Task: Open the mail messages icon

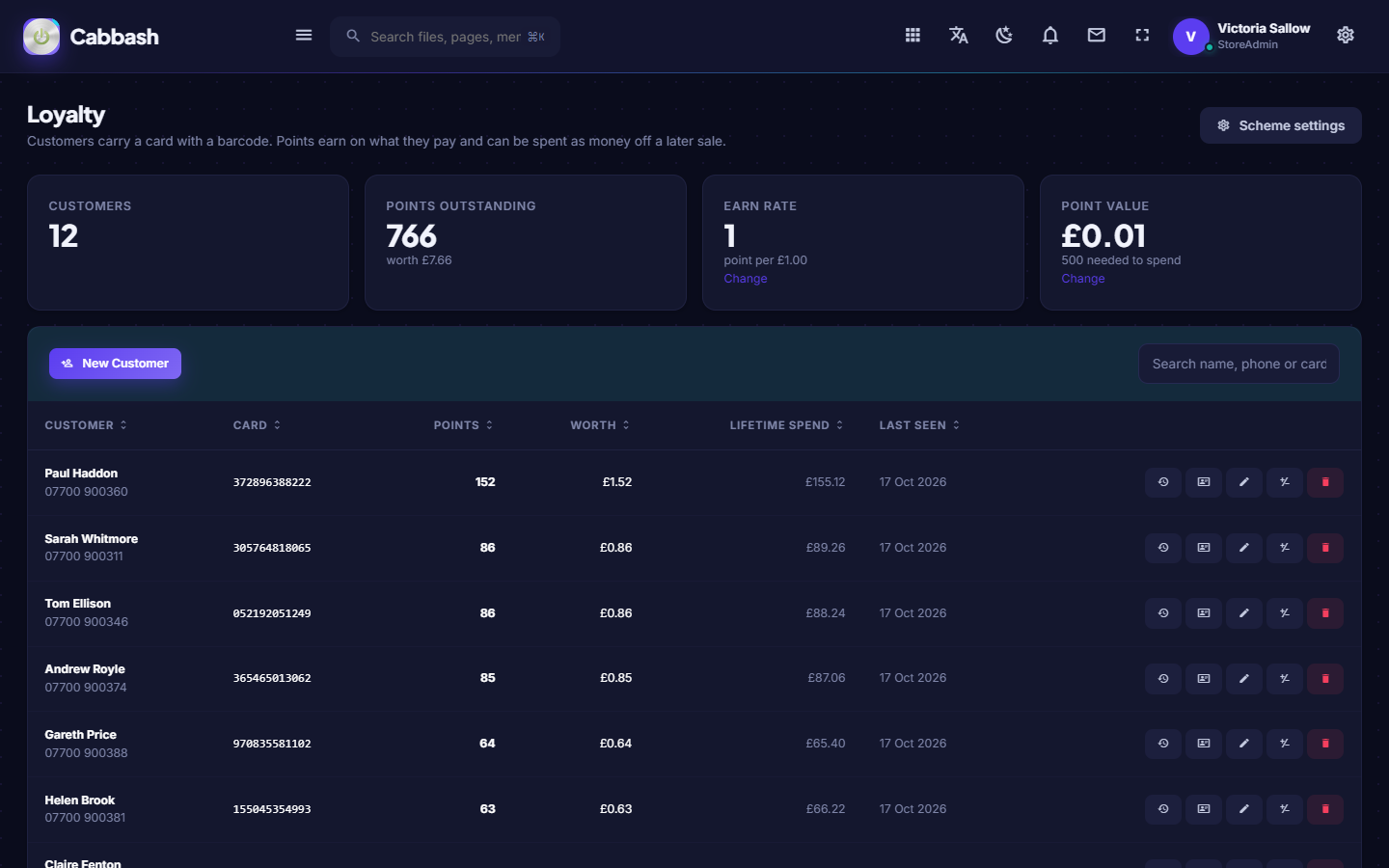Action: [1097, 36]
